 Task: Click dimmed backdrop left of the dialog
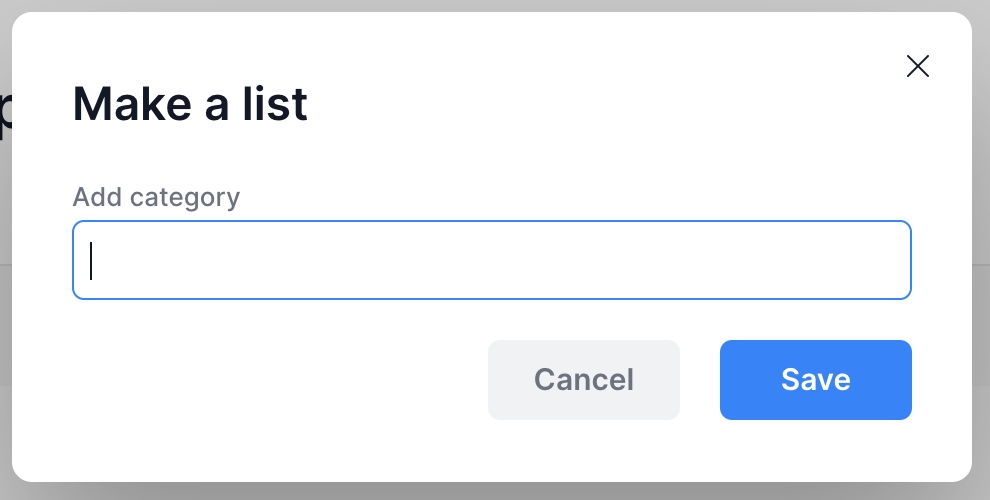click(x=5, y=300)
